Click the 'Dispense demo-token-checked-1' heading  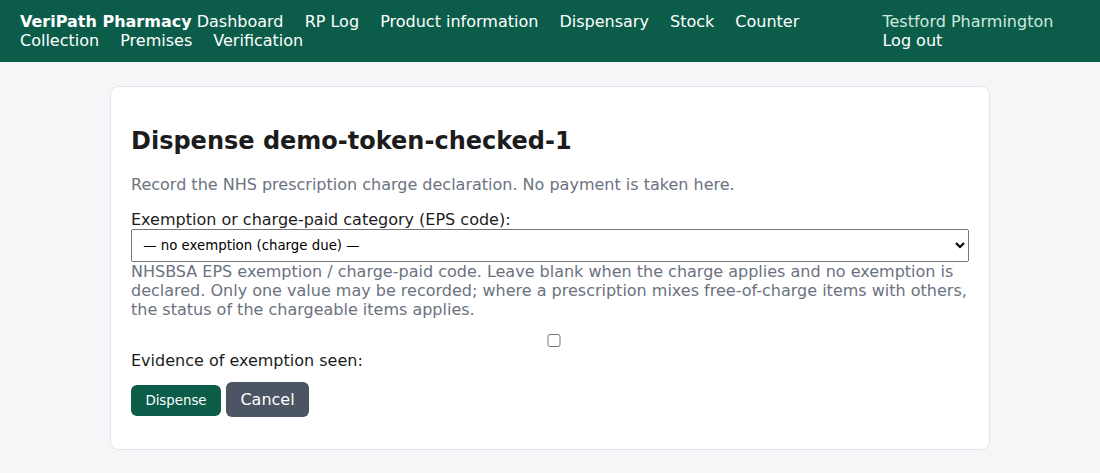point(351,141)
